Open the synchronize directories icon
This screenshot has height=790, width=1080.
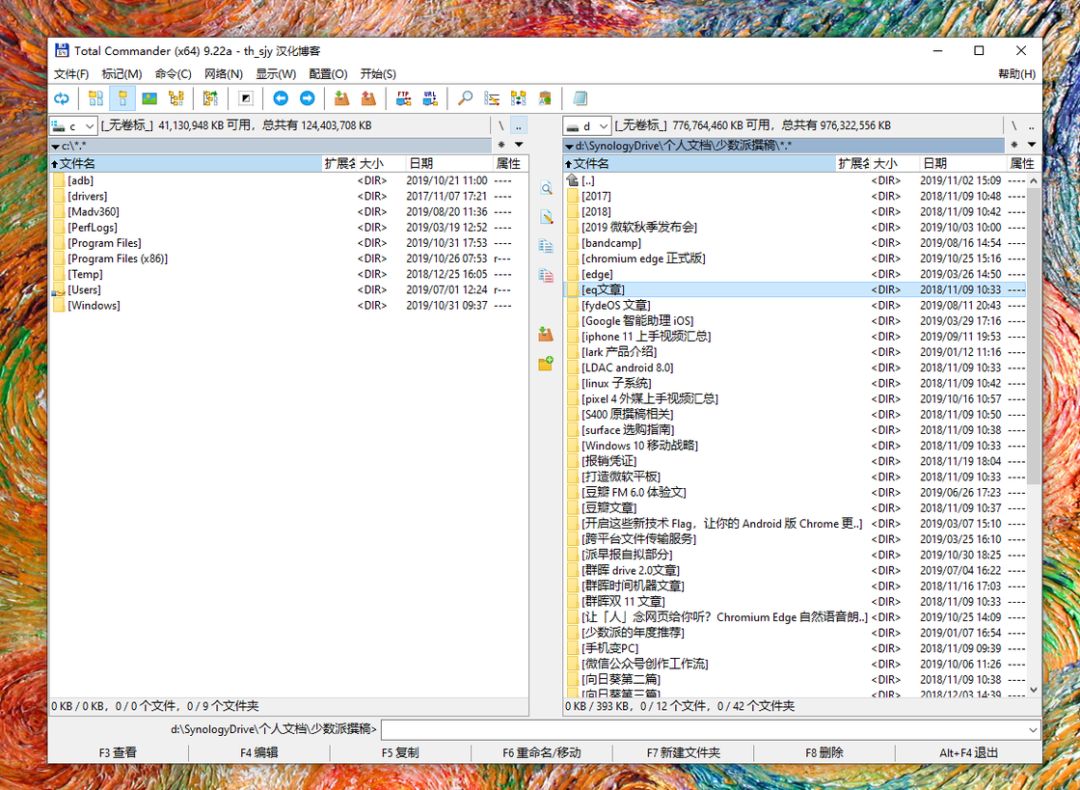tap(519, 98)
